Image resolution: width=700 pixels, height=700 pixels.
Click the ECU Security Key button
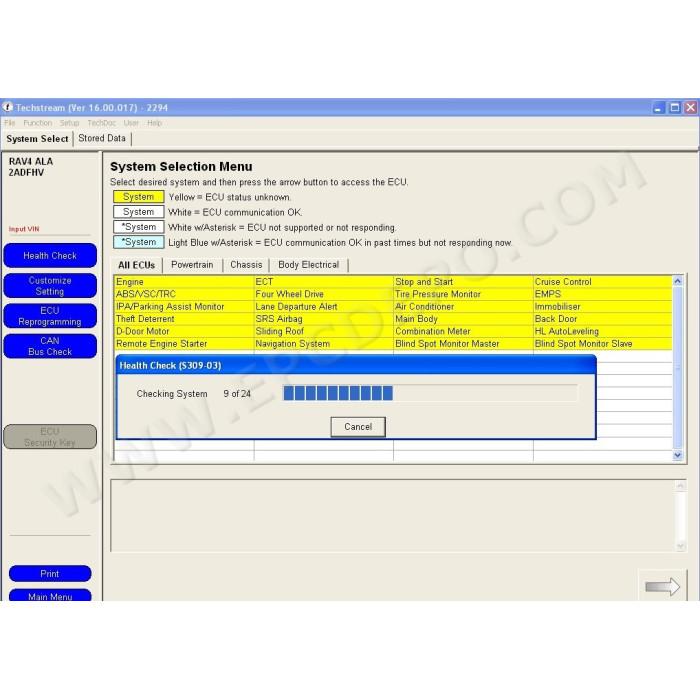pos(50,437)
